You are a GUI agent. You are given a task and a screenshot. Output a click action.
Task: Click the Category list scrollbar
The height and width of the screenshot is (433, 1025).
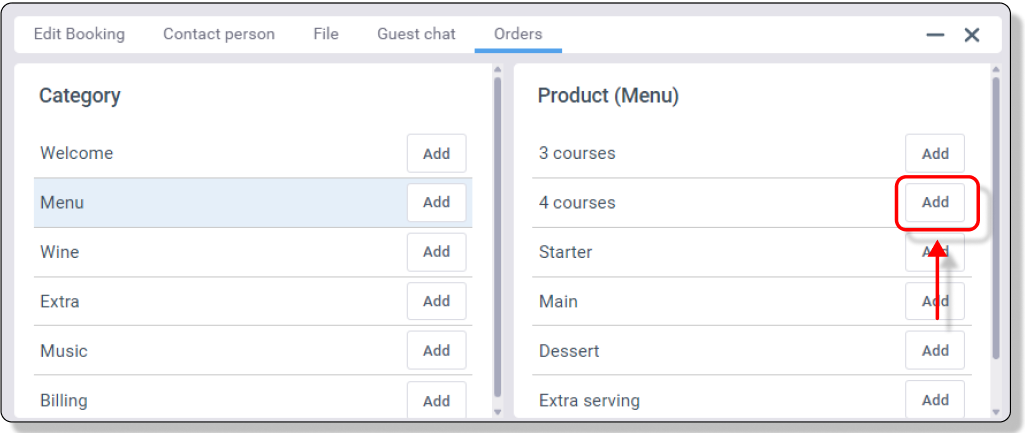point(498,240)
